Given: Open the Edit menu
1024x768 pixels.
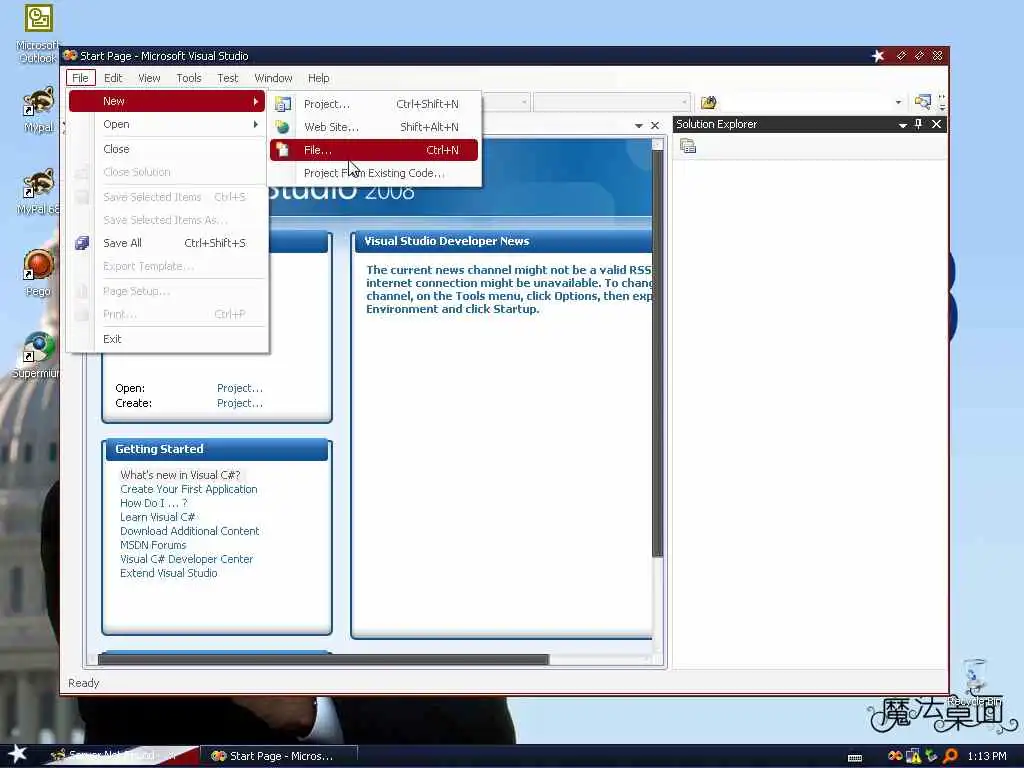Looking at the screenshot, I should pyautogui.click(x=113, y=78).
